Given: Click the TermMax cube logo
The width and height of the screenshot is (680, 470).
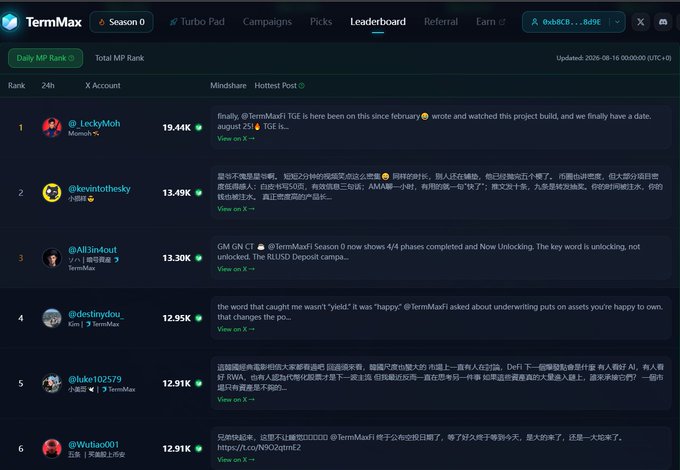Looking at the screenshot, I should pos(10,22).
